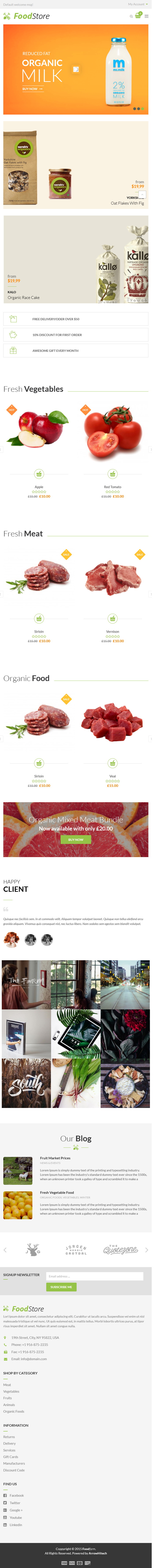Click Buy Now on the Meat Bundle banner
This screenshot has height=1568, width=155.
[x=76, y=839]
